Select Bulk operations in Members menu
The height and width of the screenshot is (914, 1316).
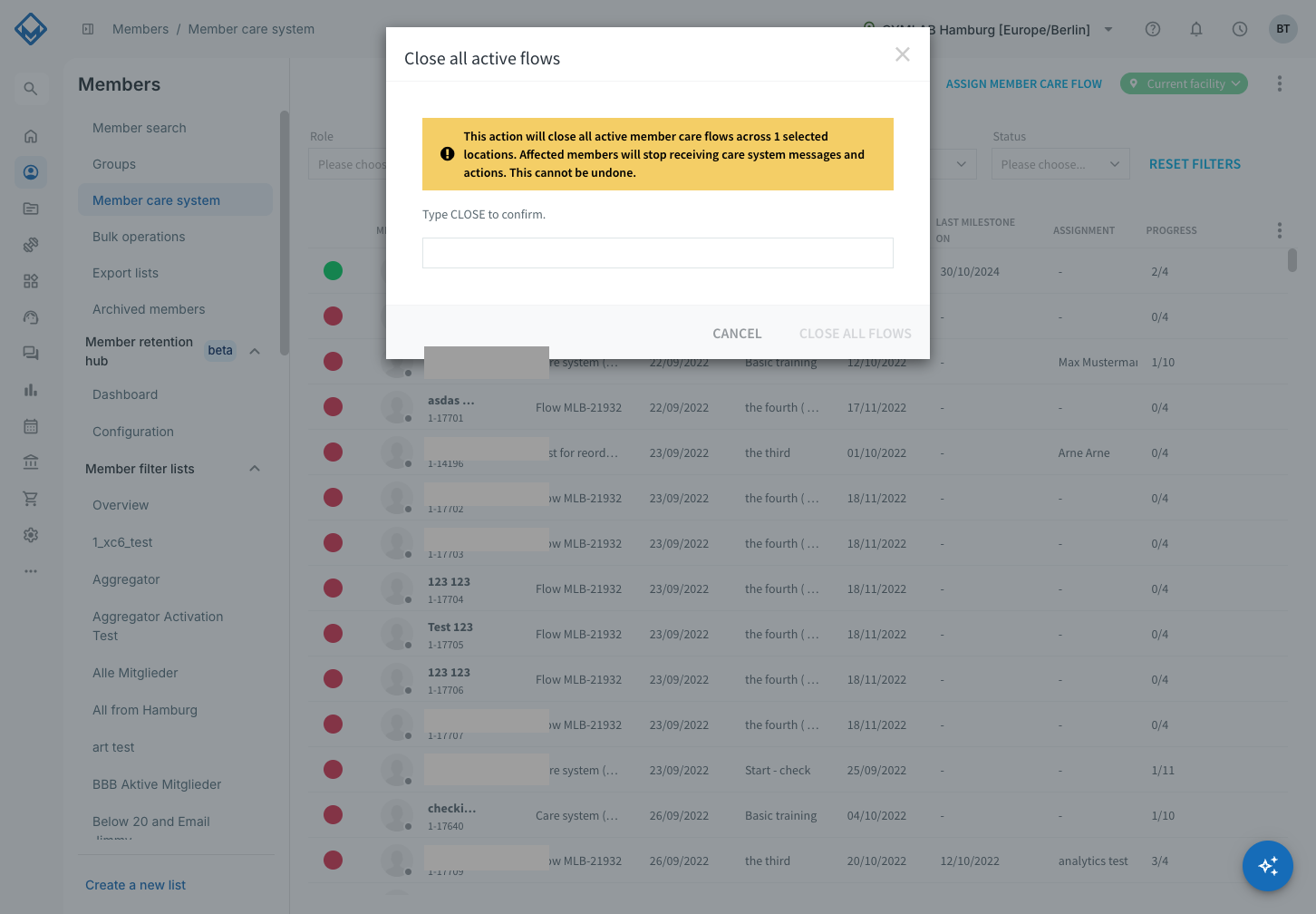tap(139, 237)
